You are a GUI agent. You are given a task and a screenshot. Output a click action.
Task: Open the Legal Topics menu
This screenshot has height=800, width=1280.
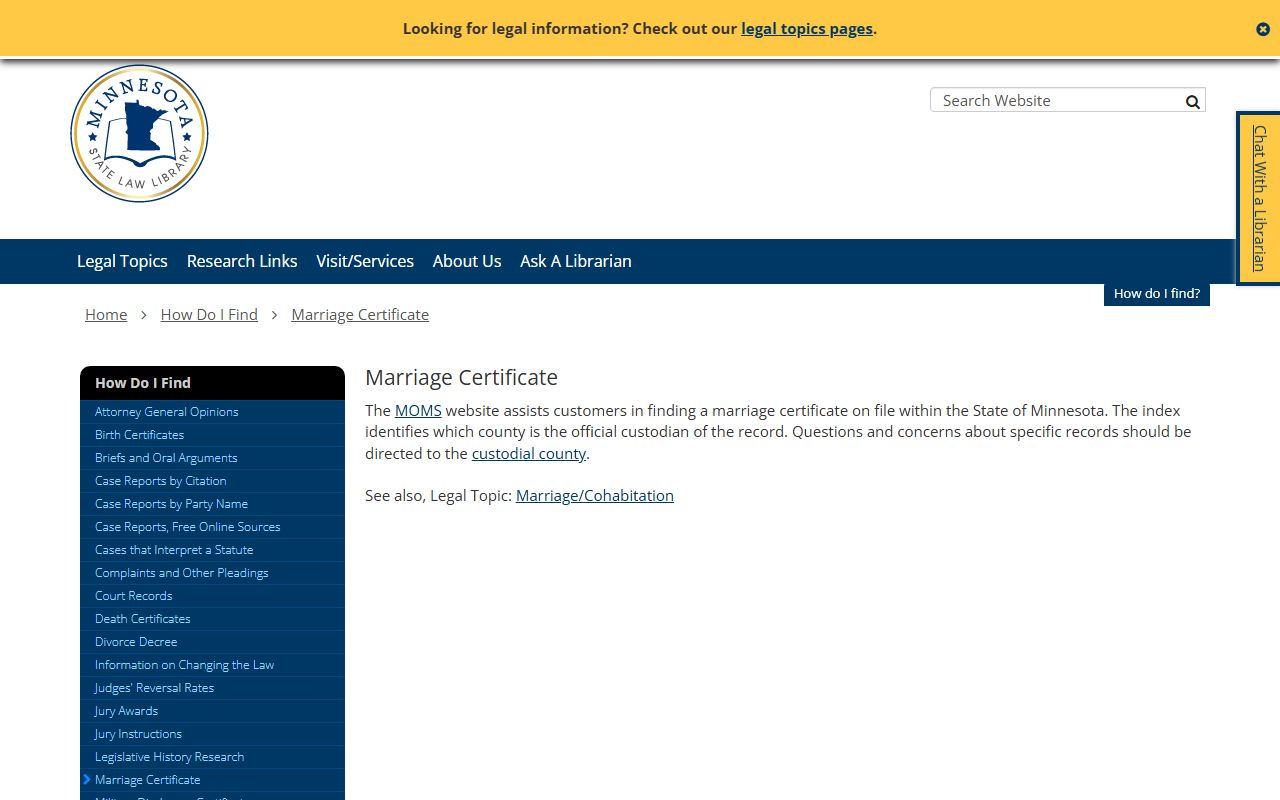pos(122,261)
